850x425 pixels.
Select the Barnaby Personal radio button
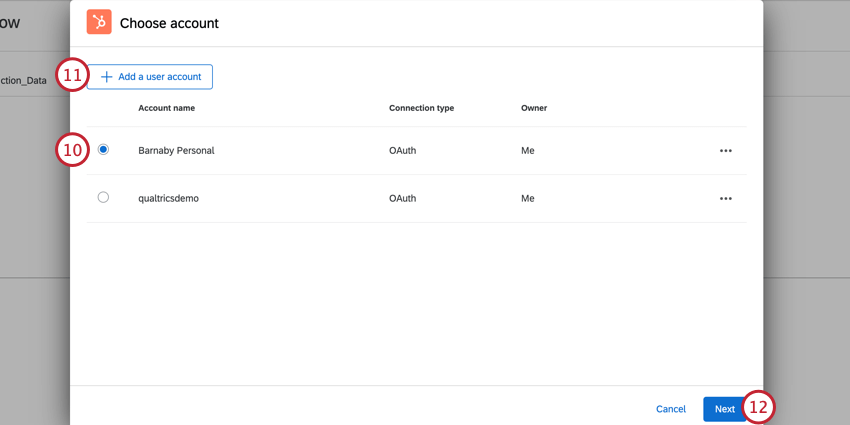(103, 150)
